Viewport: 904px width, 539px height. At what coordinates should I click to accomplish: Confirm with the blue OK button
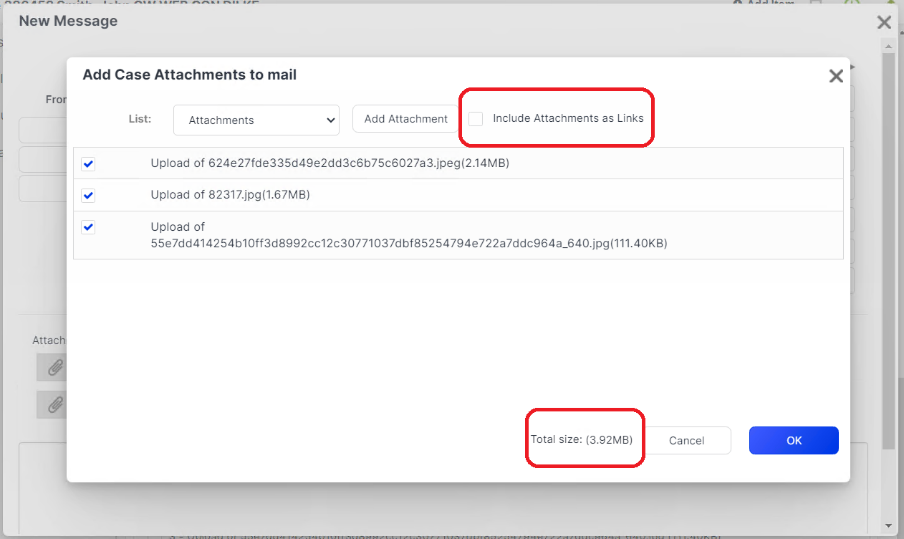(793, 440)
